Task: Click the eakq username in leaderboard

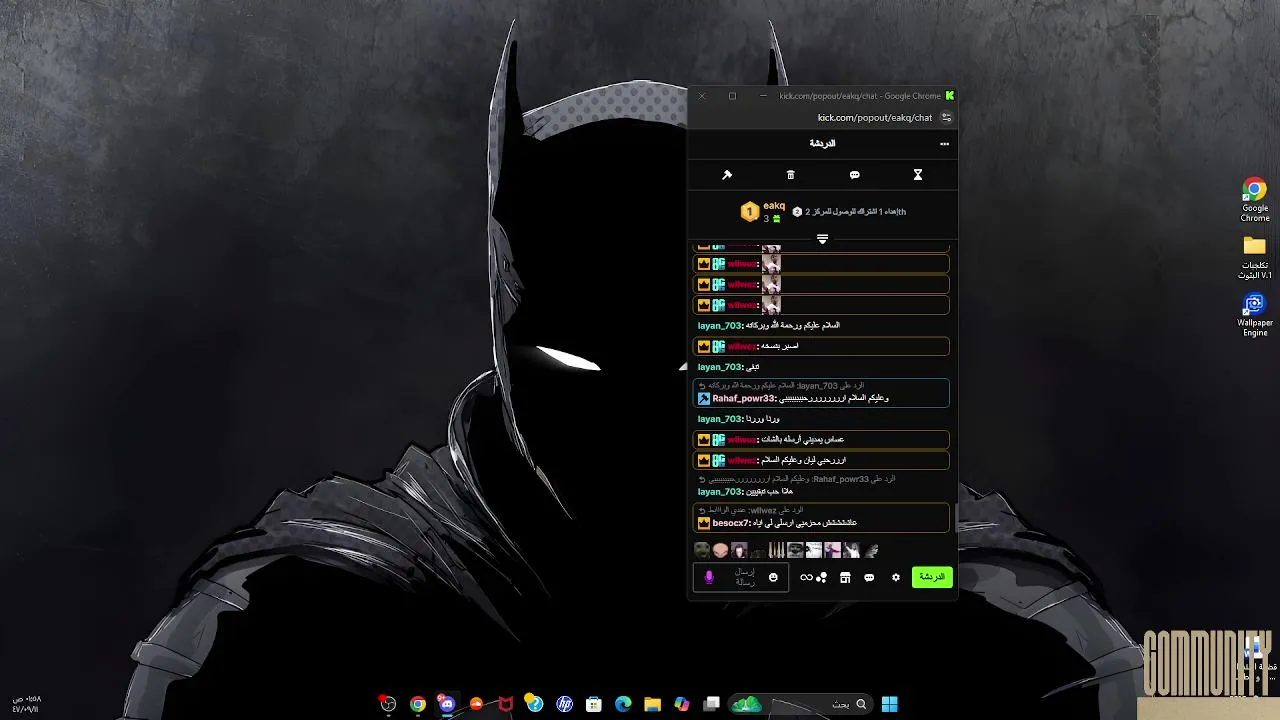Action: point(774,206)
